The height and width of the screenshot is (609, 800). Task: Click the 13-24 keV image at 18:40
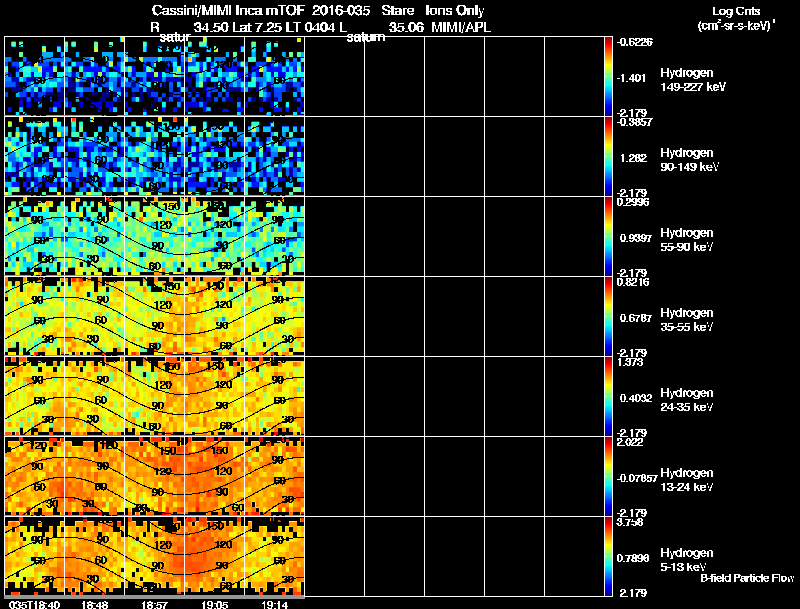(34, 476)
